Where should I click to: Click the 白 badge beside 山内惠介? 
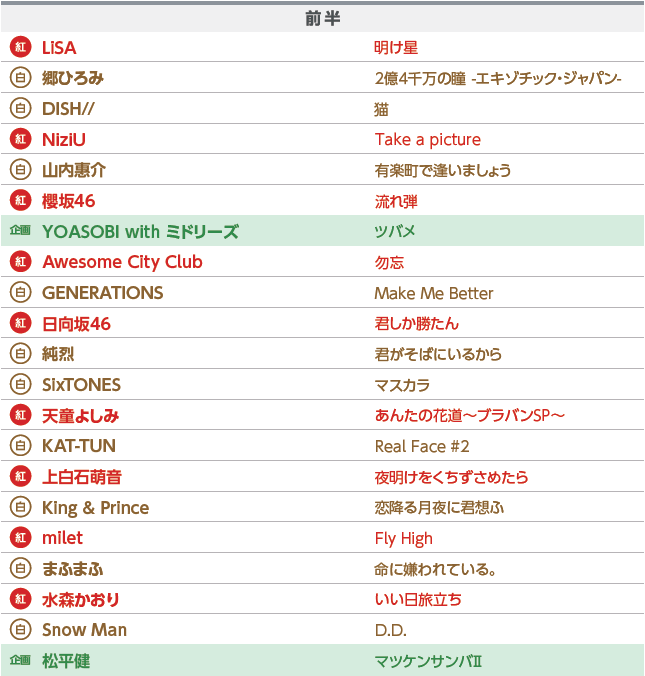click(20, 169)
